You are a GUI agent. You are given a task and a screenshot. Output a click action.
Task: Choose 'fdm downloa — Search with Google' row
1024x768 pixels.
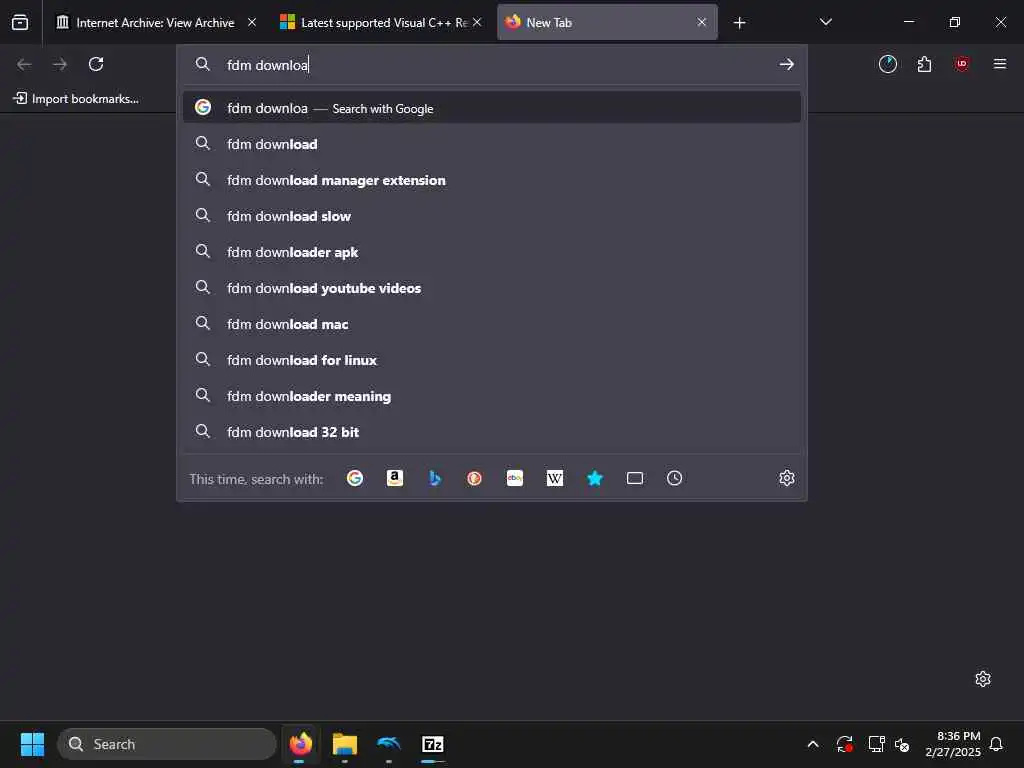tap(492, 108)
